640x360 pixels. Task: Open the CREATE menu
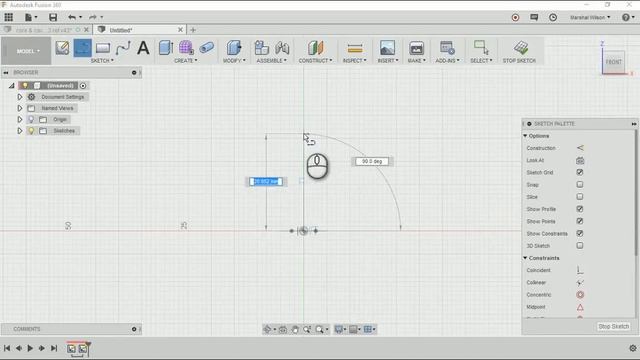(x=186, y=60)
